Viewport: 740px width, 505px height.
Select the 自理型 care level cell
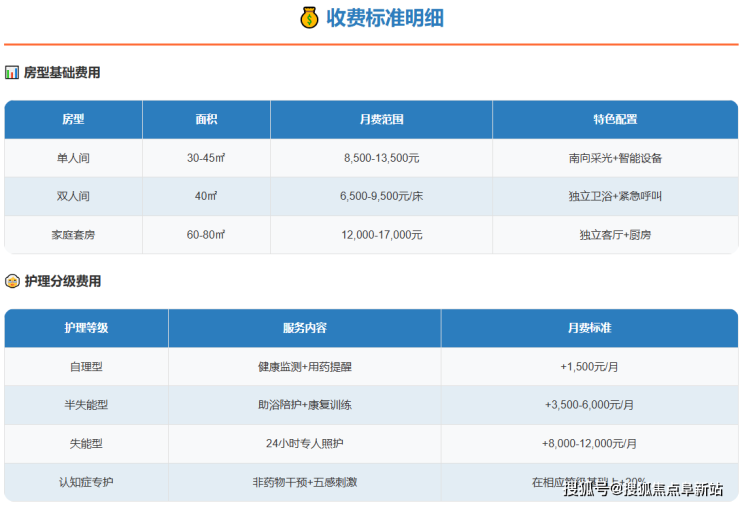point(86,367)
